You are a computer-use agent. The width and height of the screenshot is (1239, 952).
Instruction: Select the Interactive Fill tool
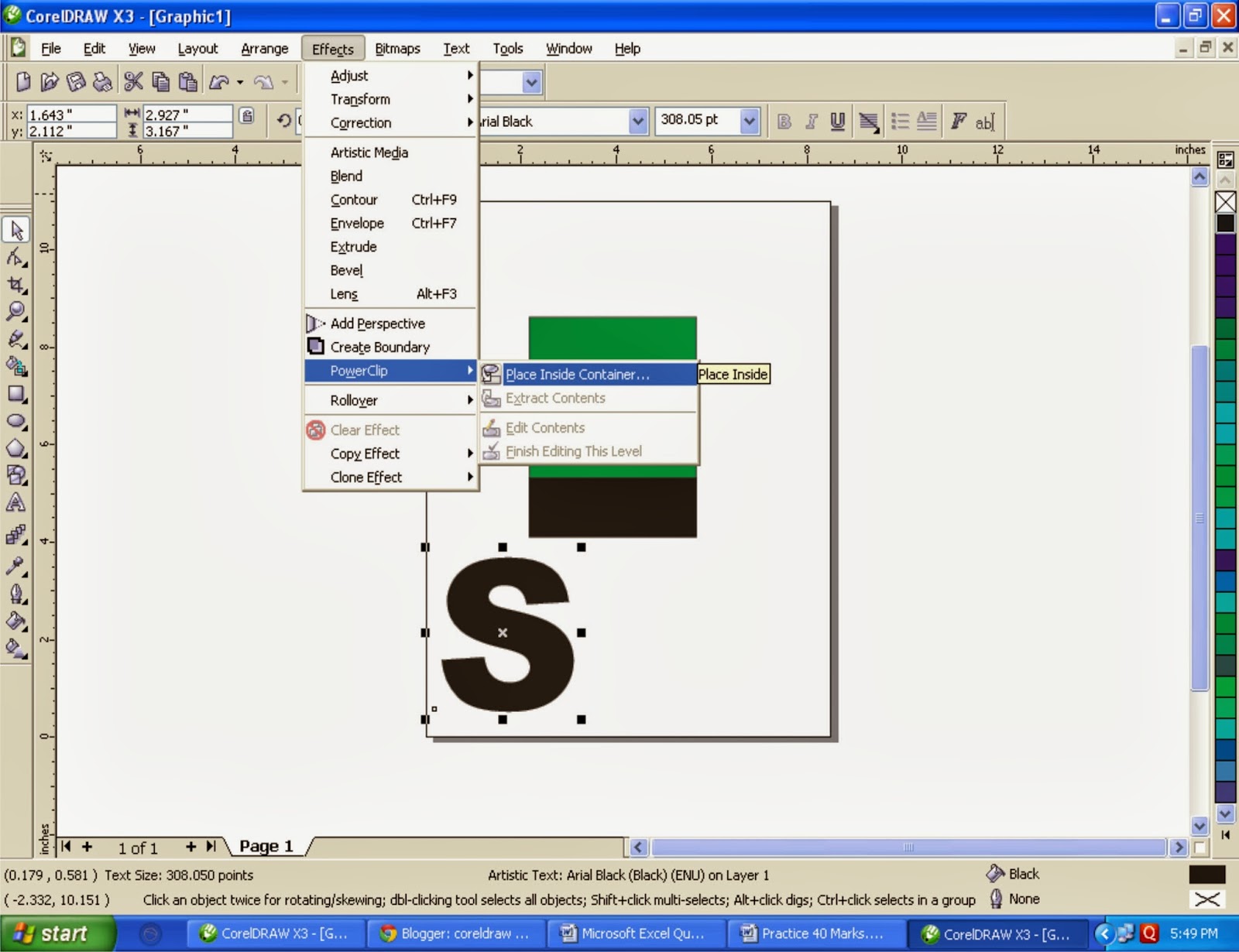pos(15,648)
